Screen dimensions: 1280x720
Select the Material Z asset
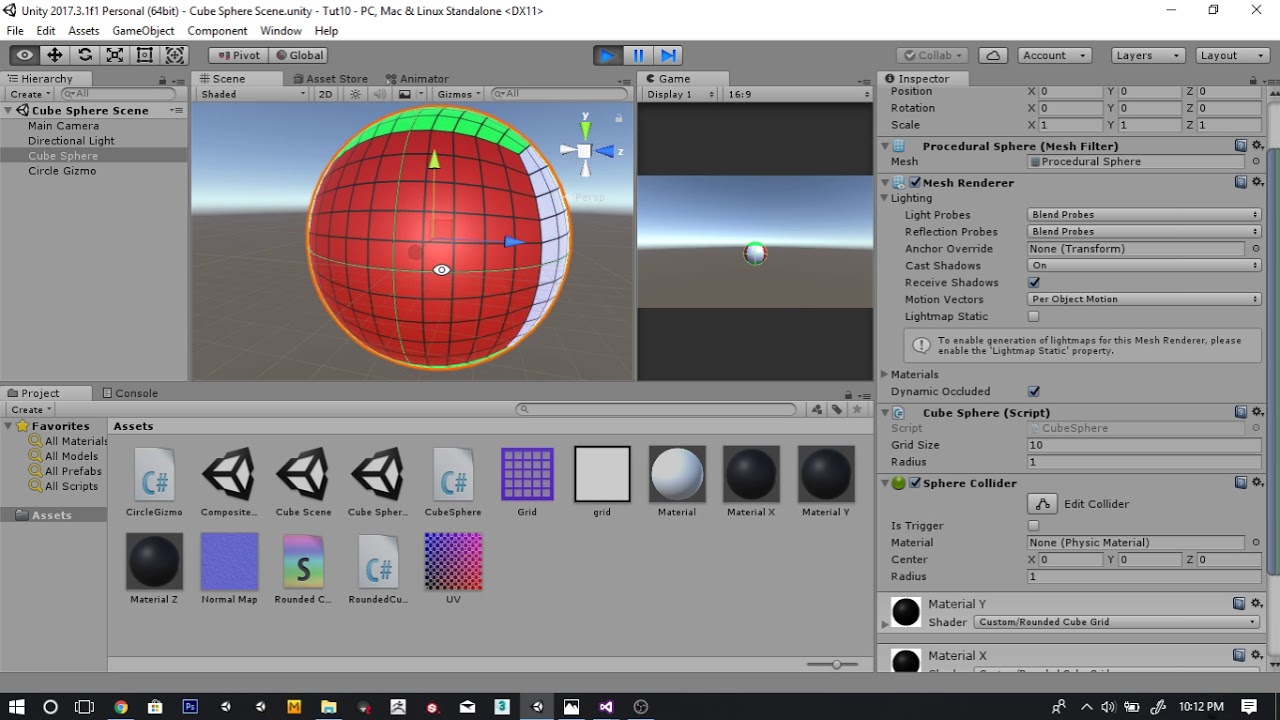coord(154,568)
